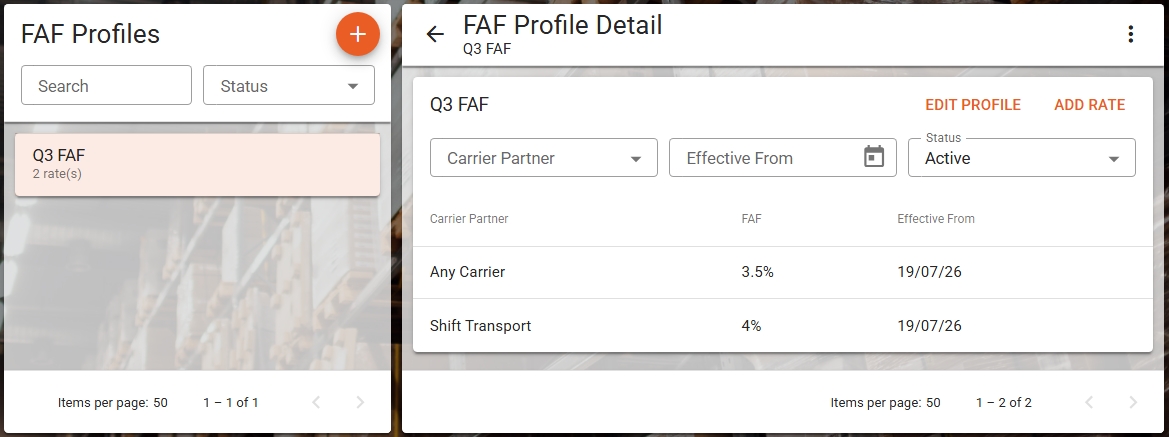Go to next page of profile rates

pyautogui.click(x=1133, y=403)
